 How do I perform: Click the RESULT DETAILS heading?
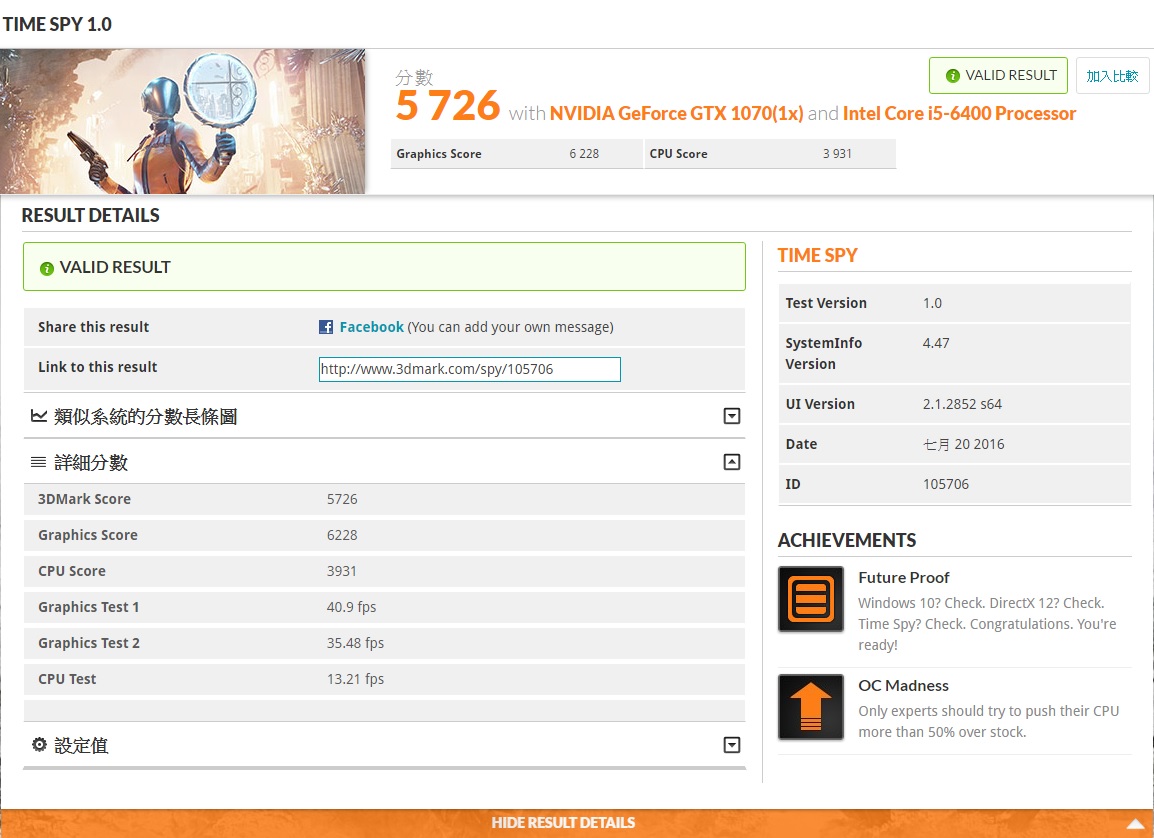pyautogui.click(x=91, y=216)
